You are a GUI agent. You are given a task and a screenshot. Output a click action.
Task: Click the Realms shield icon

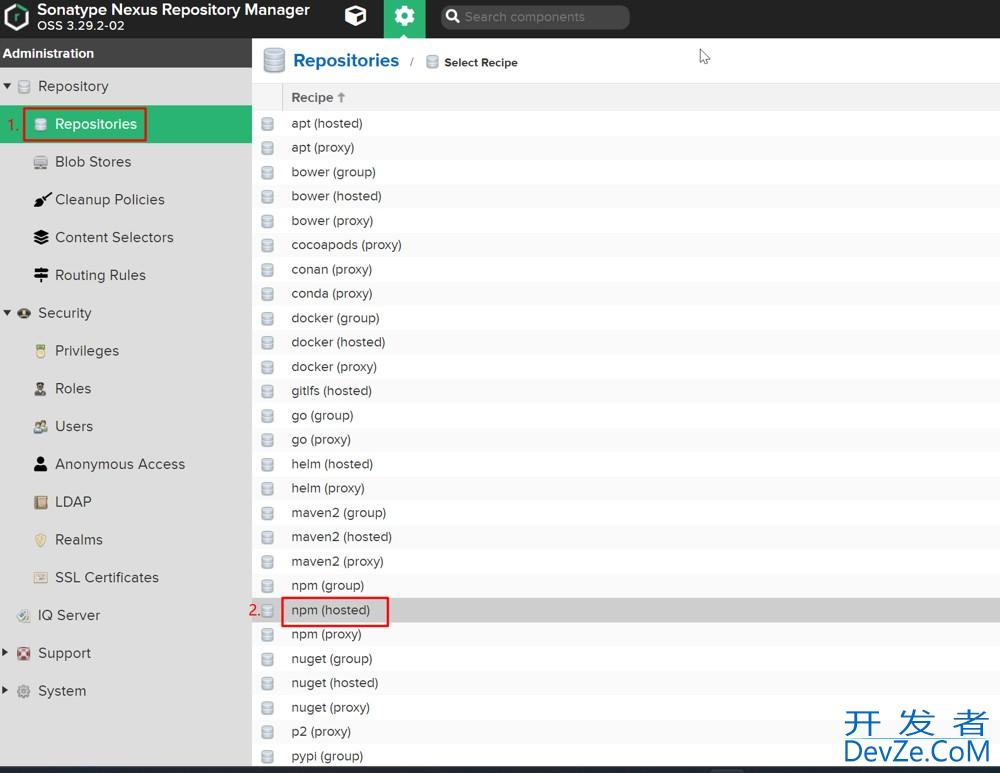[x=40, y=540]
